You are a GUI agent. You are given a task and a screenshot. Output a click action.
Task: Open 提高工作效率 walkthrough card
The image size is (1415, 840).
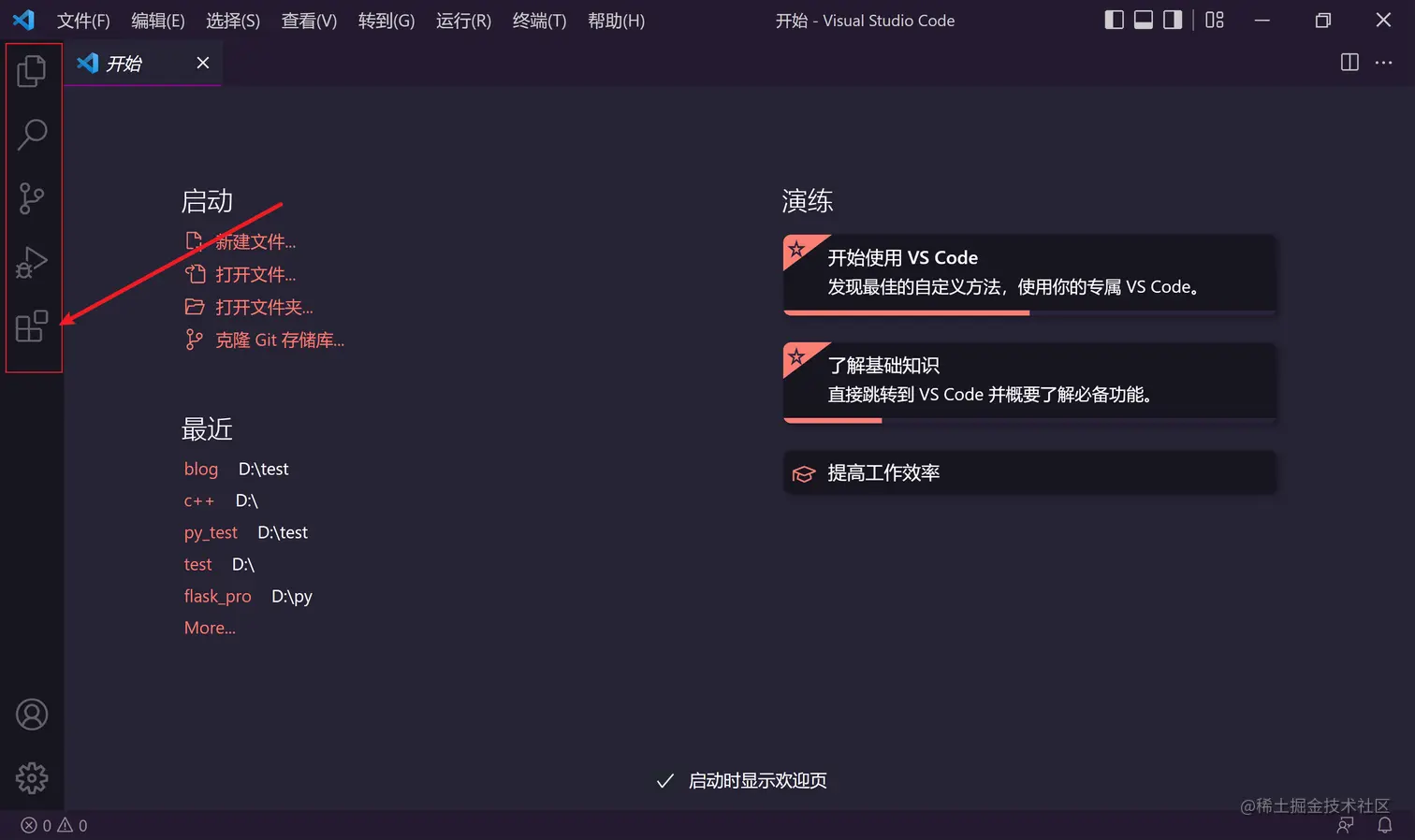coord(1029,473)
